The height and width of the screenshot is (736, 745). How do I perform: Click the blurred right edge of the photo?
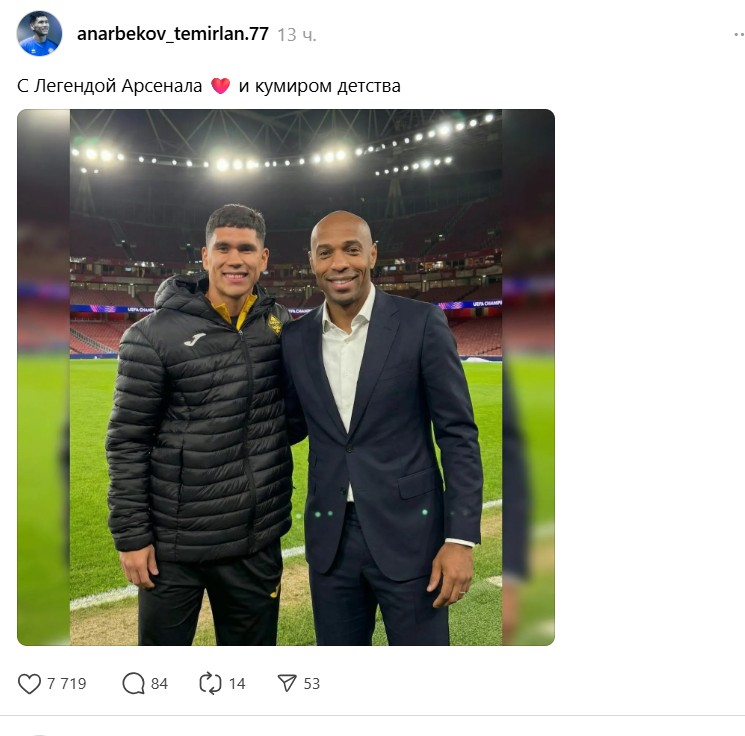coord(529,380)
